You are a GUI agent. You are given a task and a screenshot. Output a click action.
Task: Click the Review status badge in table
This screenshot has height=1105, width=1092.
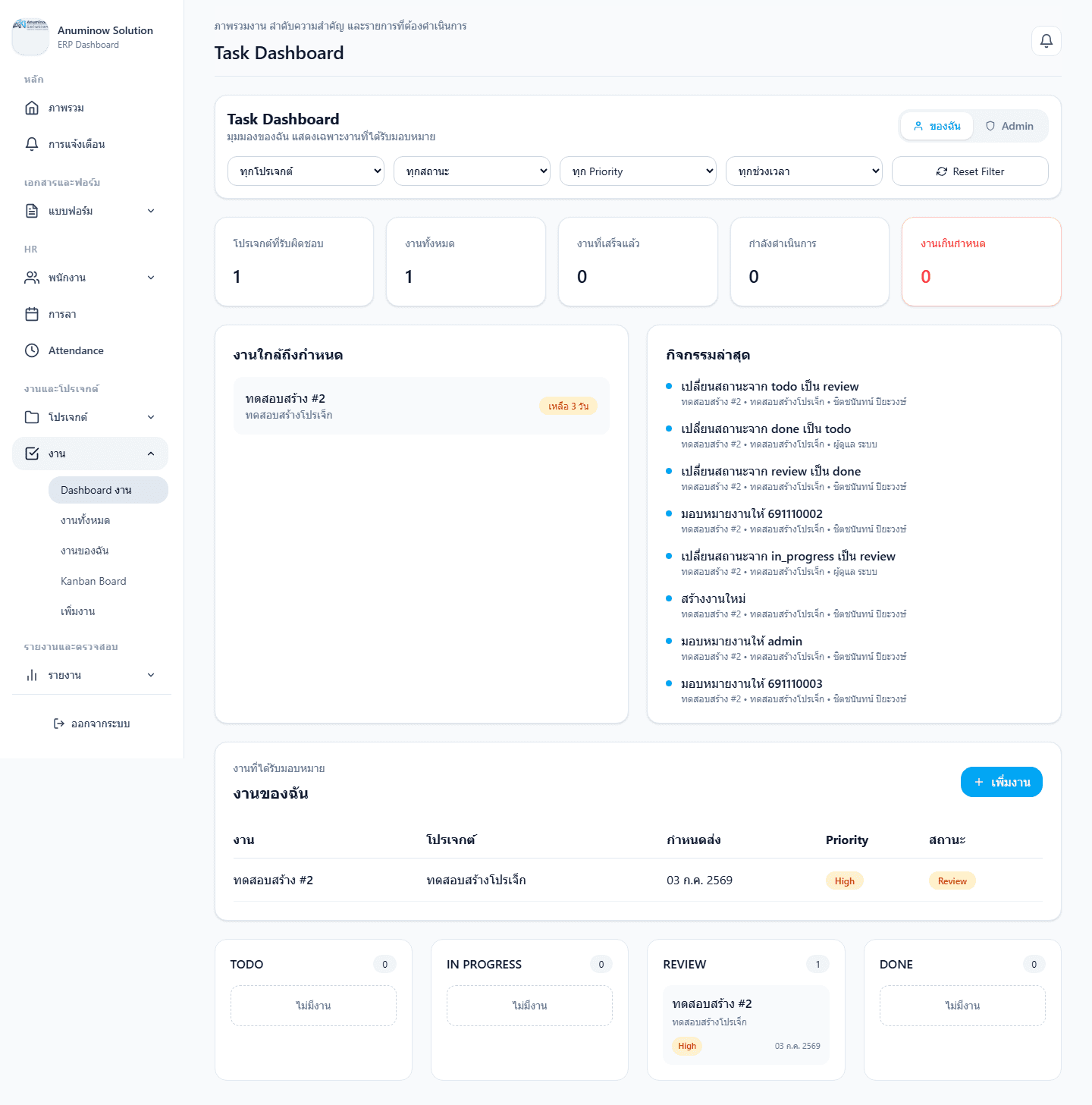click(x=952, y=881)
